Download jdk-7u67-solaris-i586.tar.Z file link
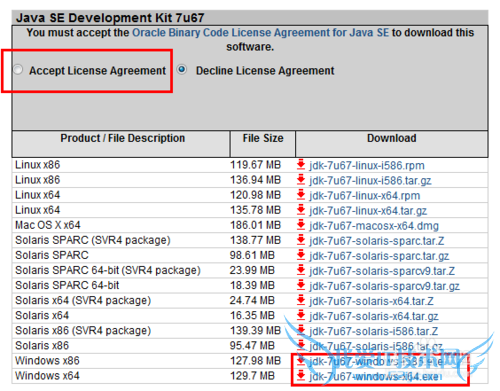500x391 pixels. tap(374, 331)
